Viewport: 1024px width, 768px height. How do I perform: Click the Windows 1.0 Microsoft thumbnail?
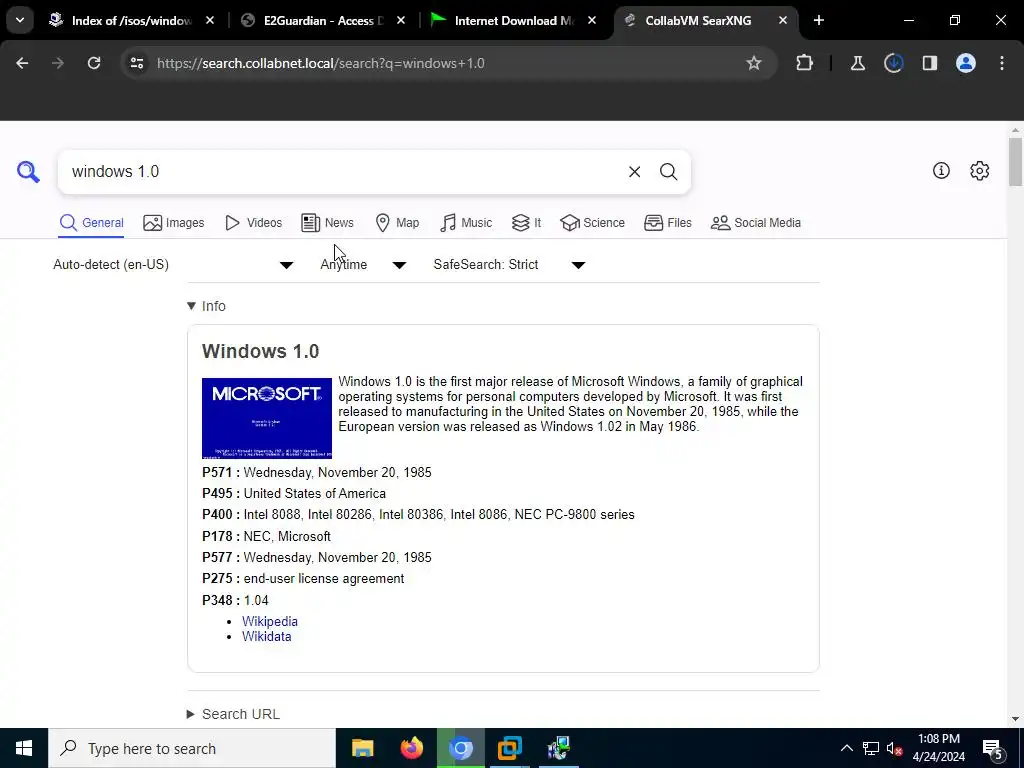pyautogui.click(x=266, y=418)
